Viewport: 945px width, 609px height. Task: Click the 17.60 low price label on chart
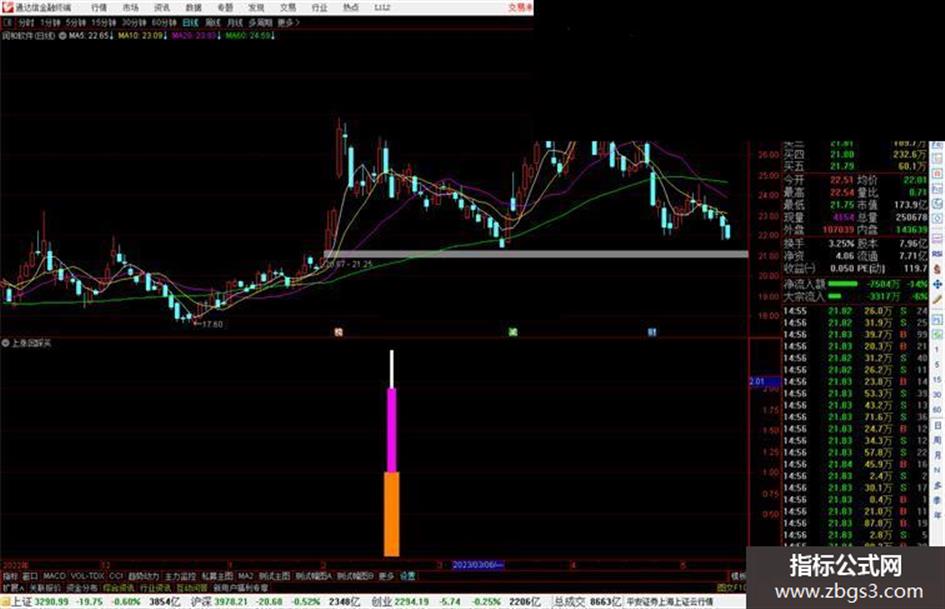click(212, 324)
